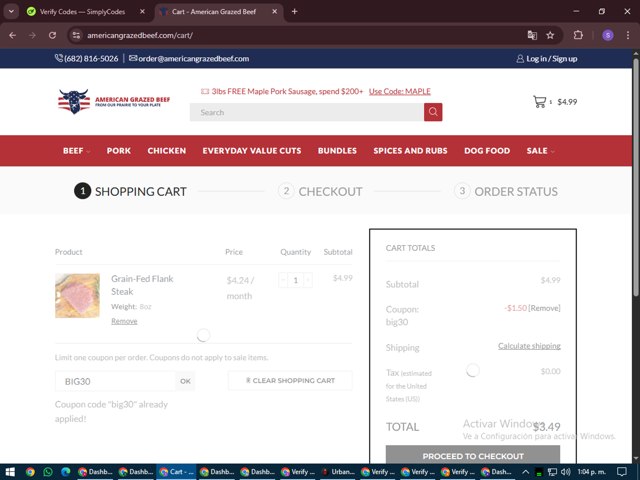
Task: Open the Grain-Fed Flank Steak product link
Action: tap(142, 285)
